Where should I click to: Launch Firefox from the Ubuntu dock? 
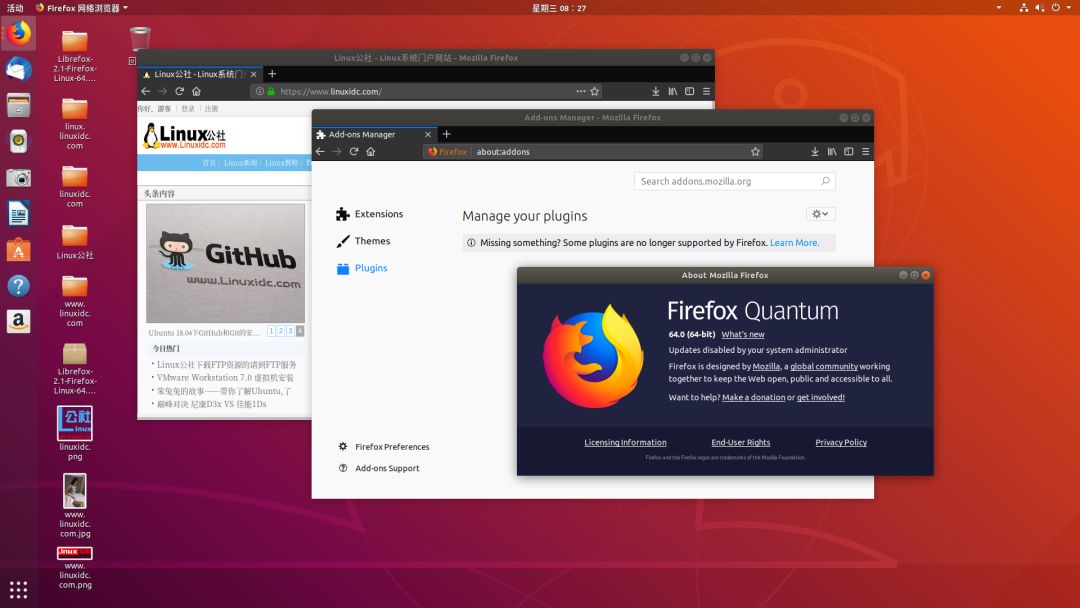click(x=19, y=33)
